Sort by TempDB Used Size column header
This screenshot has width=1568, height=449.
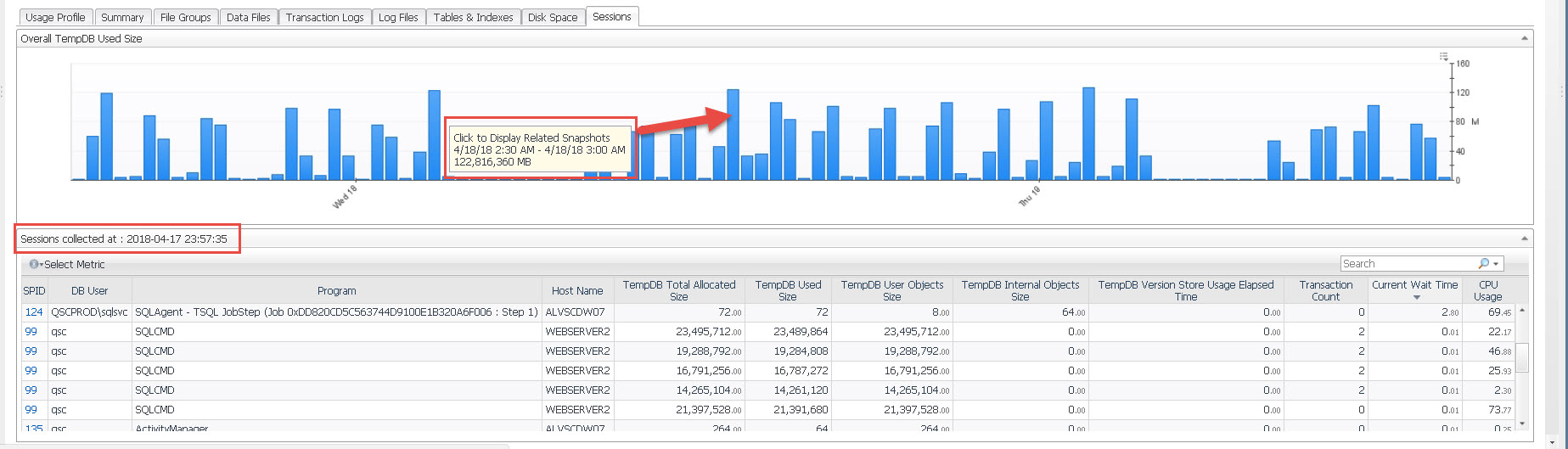[x=788, y=290]
